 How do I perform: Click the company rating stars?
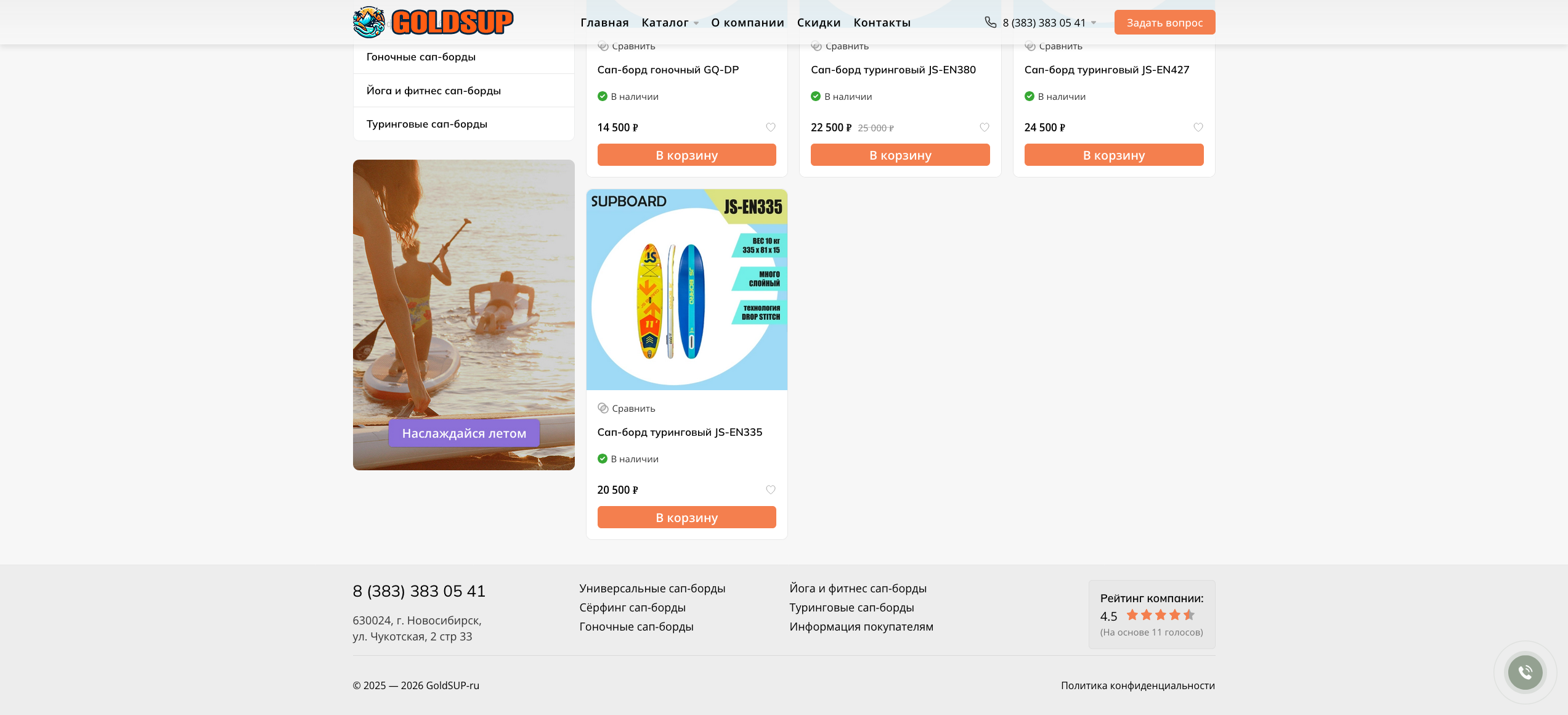click(x=1161, y=615)
